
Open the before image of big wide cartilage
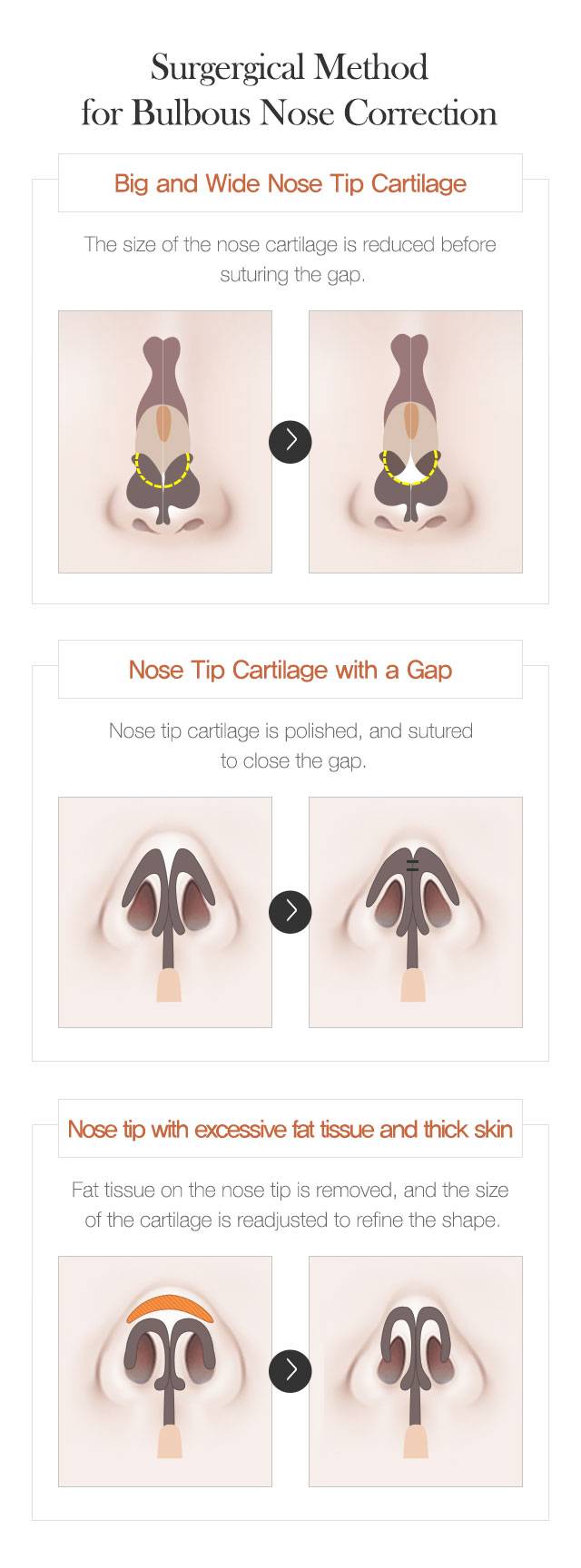click(165, 442)
